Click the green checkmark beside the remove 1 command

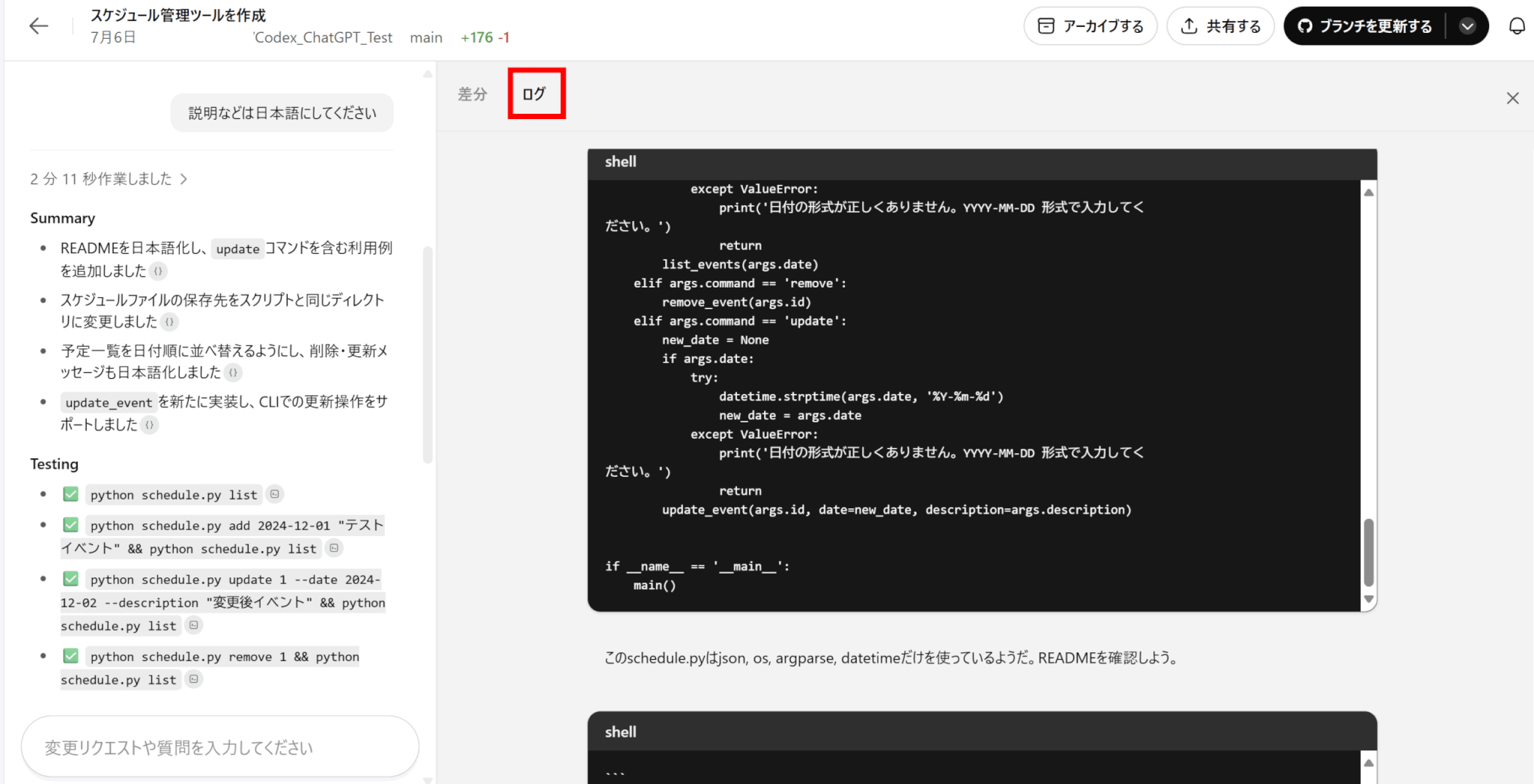pyautogui.click(x=71, y=656)
